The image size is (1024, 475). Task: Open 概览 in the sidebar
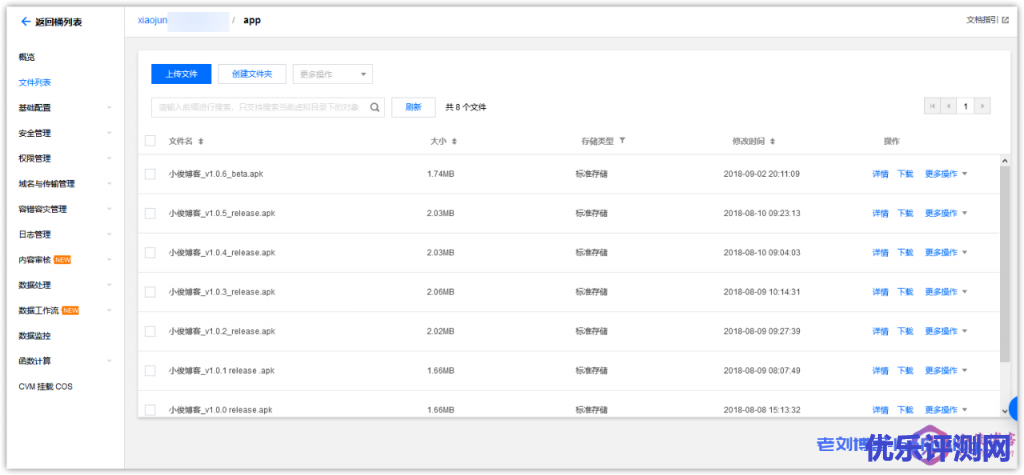point(27,57)
